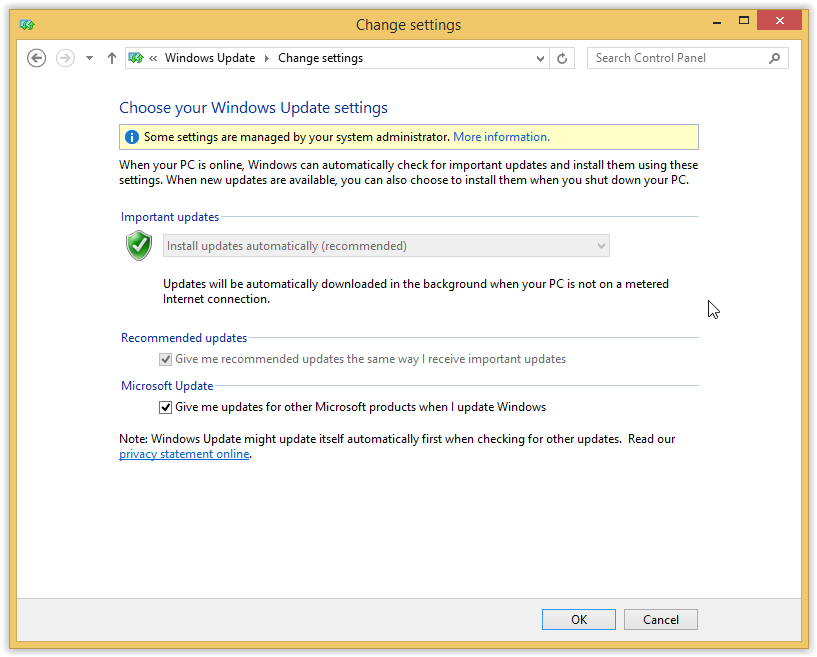Go up one level with the Up arrow
The width and height of the screenshot is (817, 657).
pos(112,58)
